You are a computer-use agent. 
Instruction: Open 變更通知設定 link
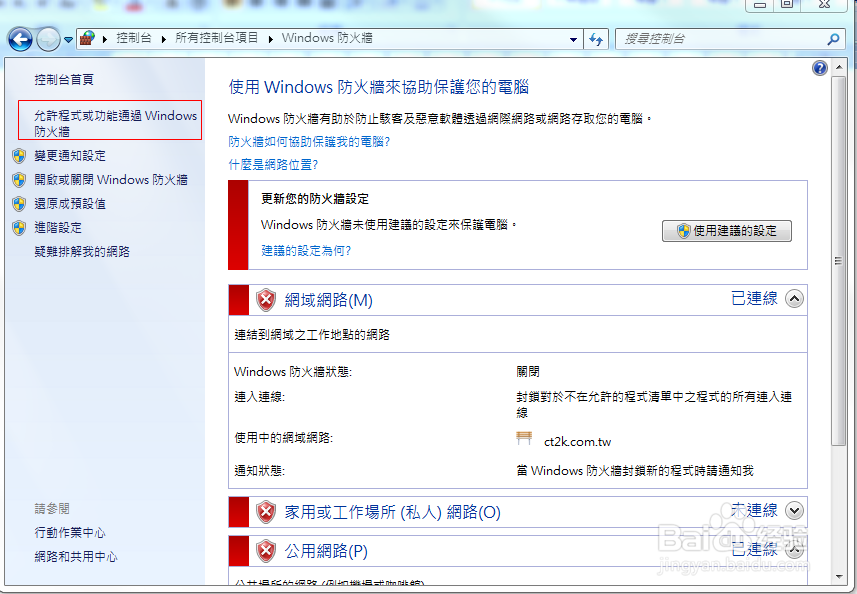coord(70,156)
